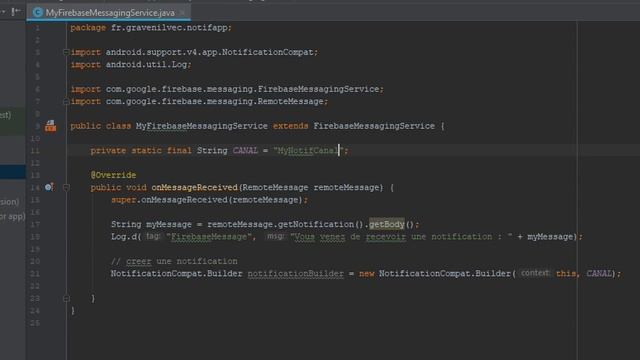Collapse the onMessageReceived method fold marker
The image size is (640, 360).
click(x=66, y=187)
